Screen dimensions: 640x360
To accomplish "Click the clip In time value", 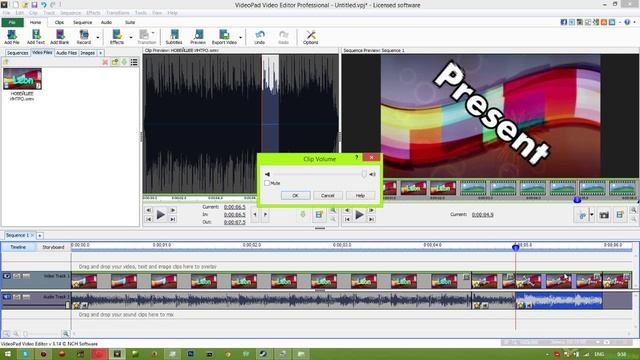I will click(x=235, y=215).
